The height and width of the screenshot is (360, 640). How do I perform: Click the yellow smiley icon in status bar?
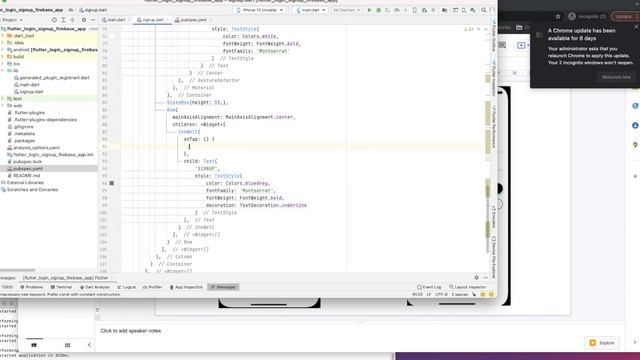click(x=483, y=294)
